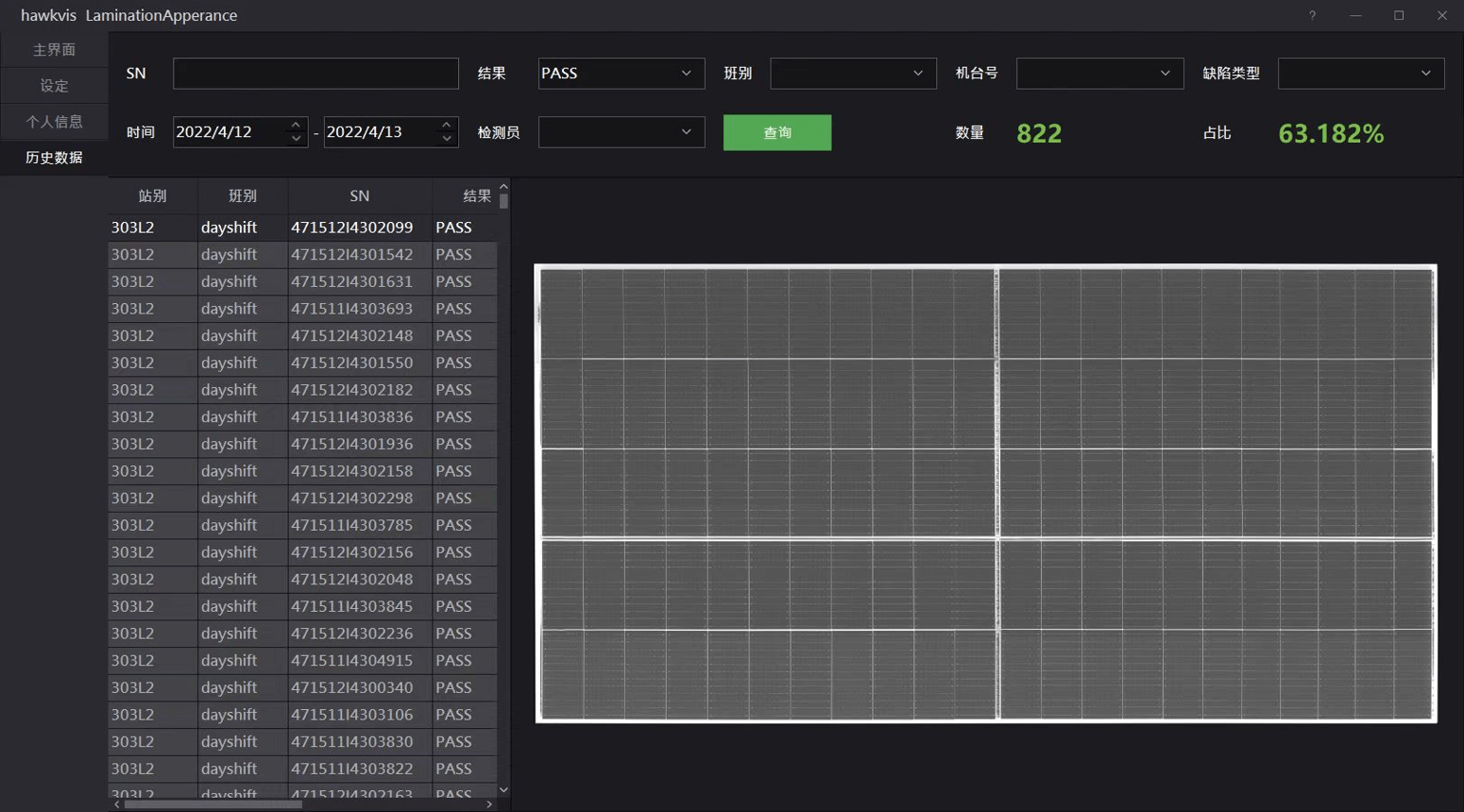Sort by the SN table column header
Image resolution: width=1464 pixels, height=812 pixels.
pos(360,195)
